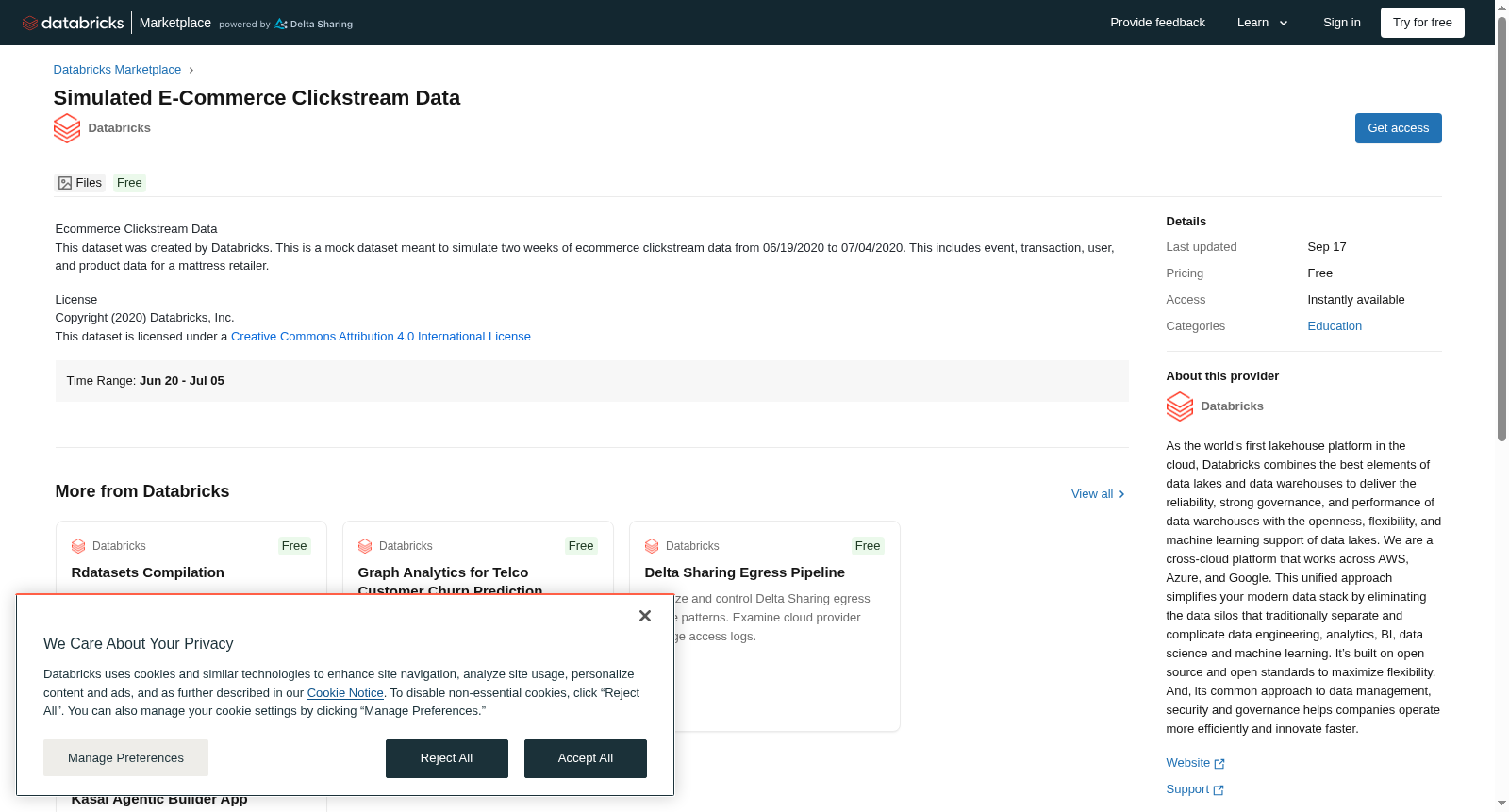Click the Delta Sharing logo

point(314,24)
